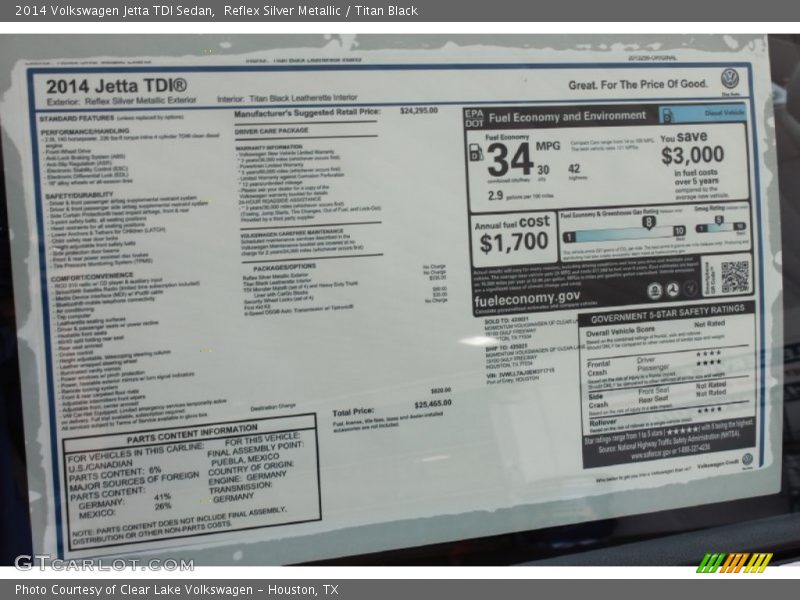Click 'STANDARD FEATURES' heading
800x600 pixels.
point(77,118)
